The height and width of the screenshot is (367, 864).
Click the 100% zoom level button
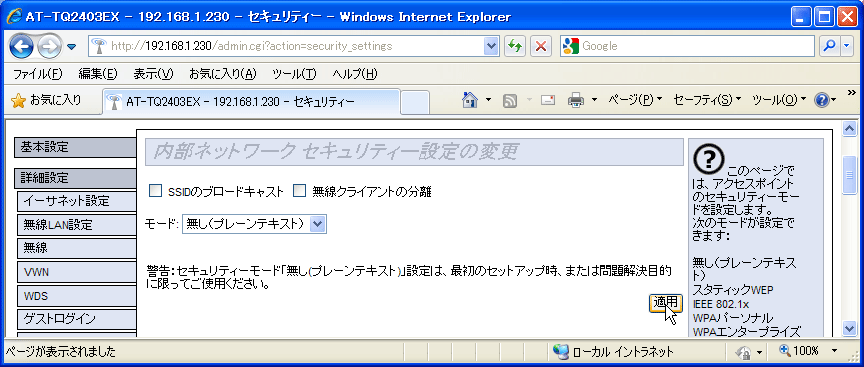[799, 351]
